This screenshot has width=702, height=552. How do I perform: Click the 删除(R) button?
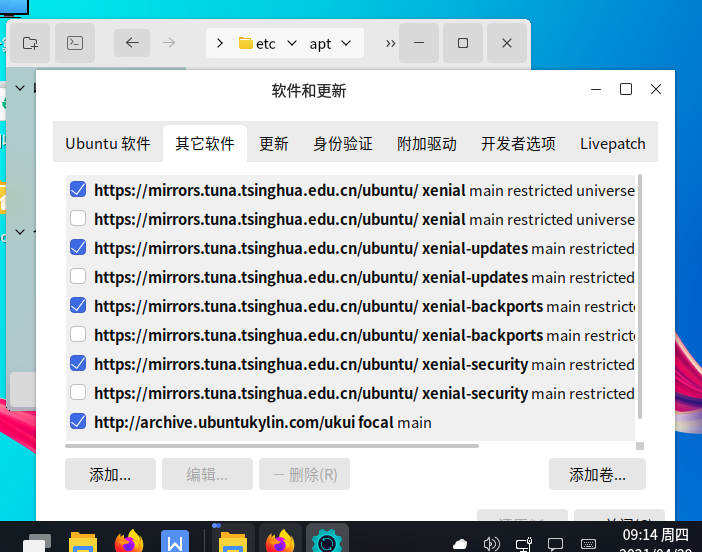click(x=304, y=474)
